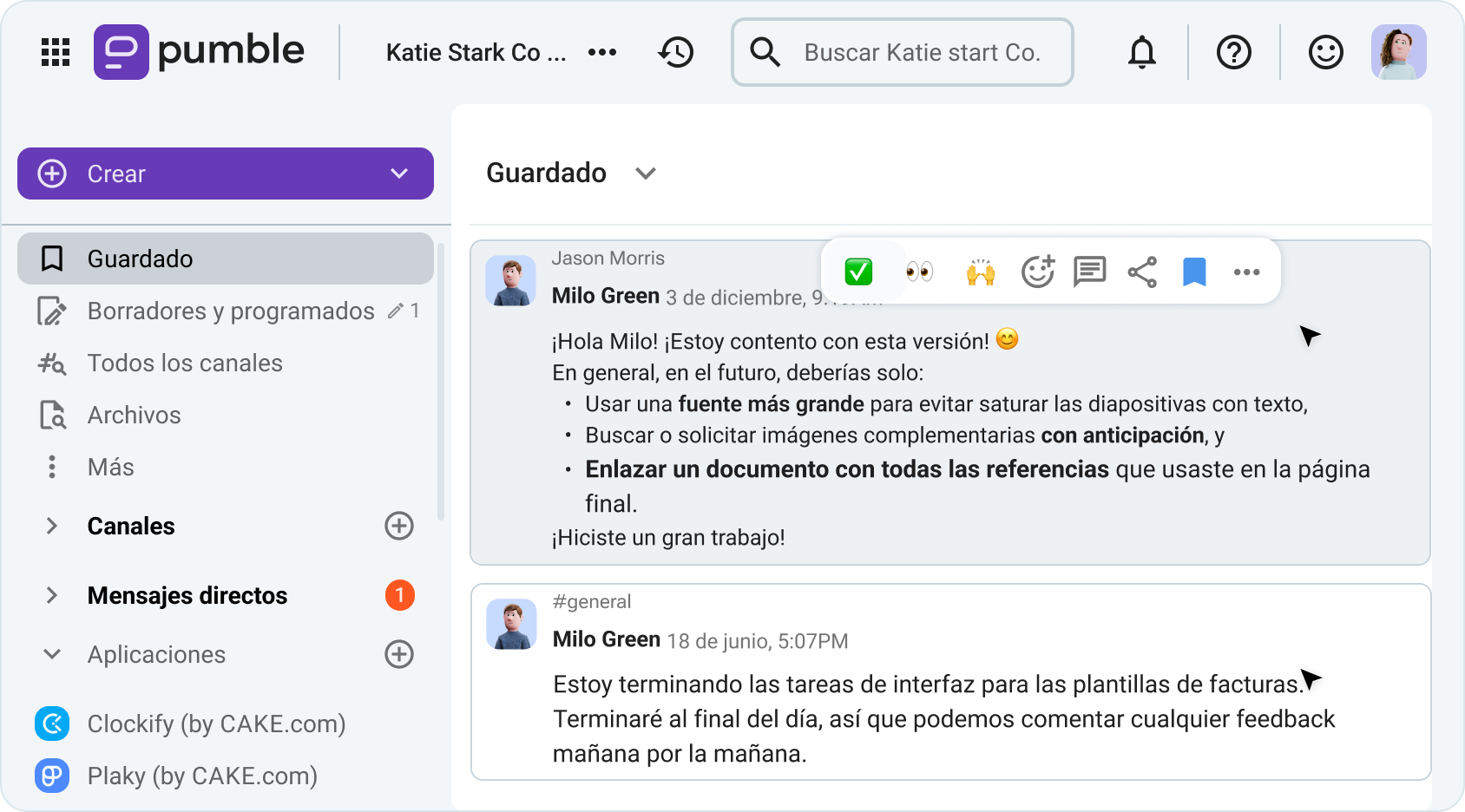Open the workspace menu Katie Stark Co

coord(476,52)
